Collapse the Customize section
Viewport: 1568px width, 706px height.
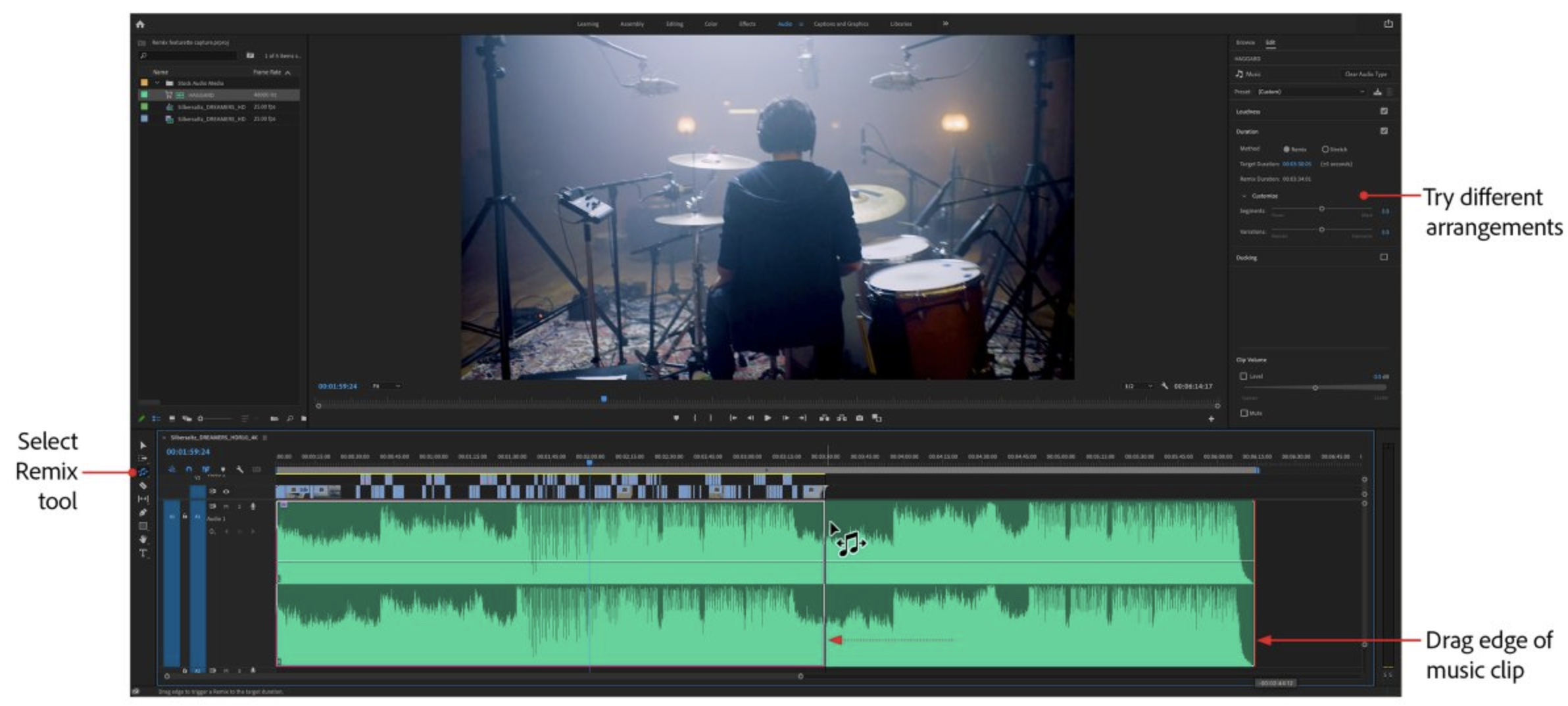click(1244, 196)
